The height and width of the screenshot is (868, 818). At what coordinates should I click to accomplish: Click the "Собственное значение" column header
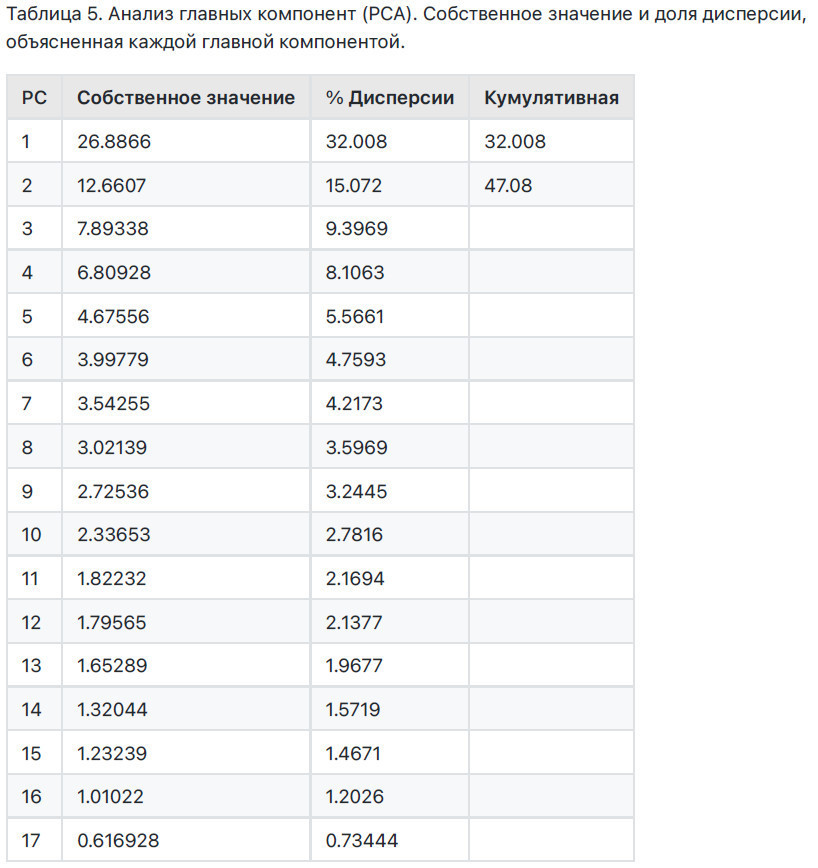coord(186,98)
